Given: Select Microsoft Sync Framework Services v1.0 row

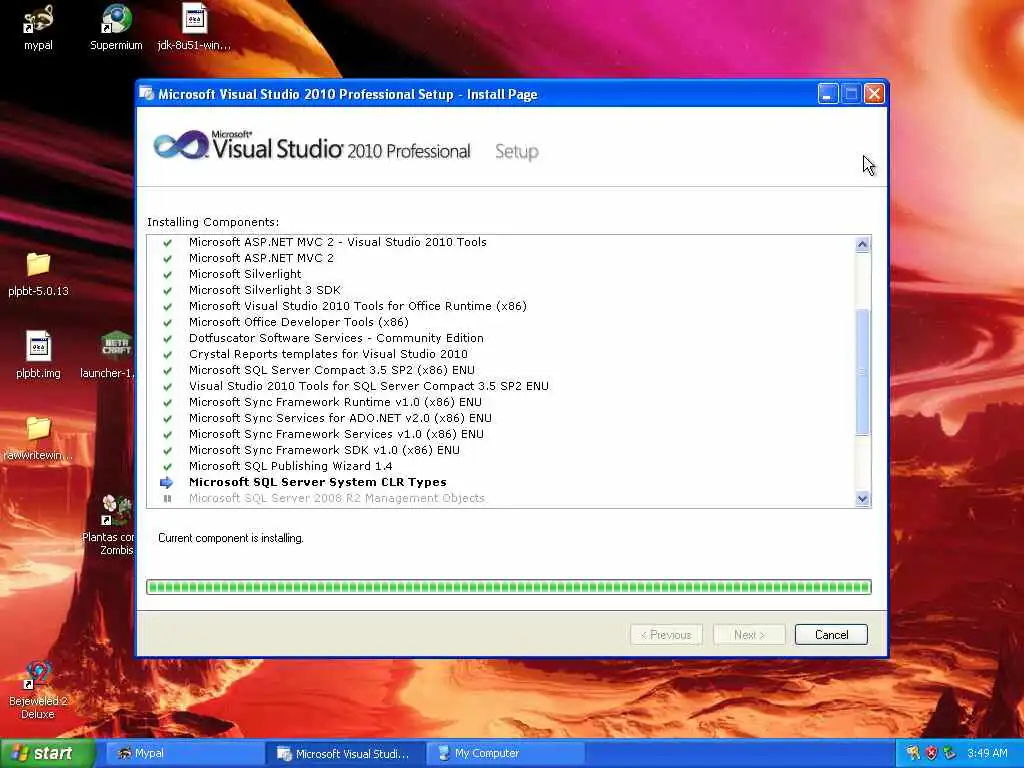Looking at the screenshot, I should (x=336, y=434).
